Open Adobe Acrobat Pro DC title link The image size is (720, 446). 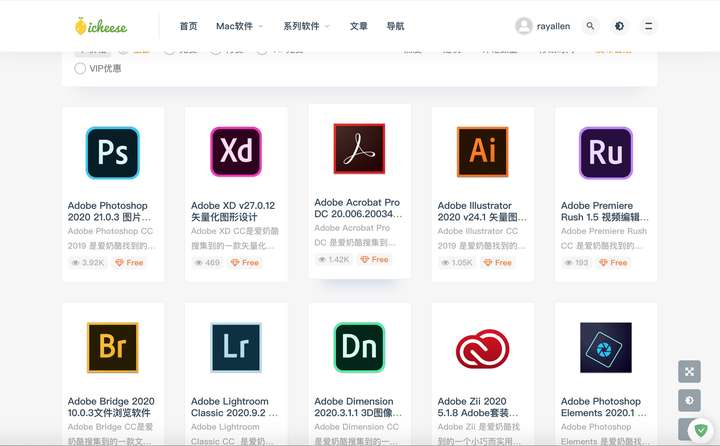358,208
